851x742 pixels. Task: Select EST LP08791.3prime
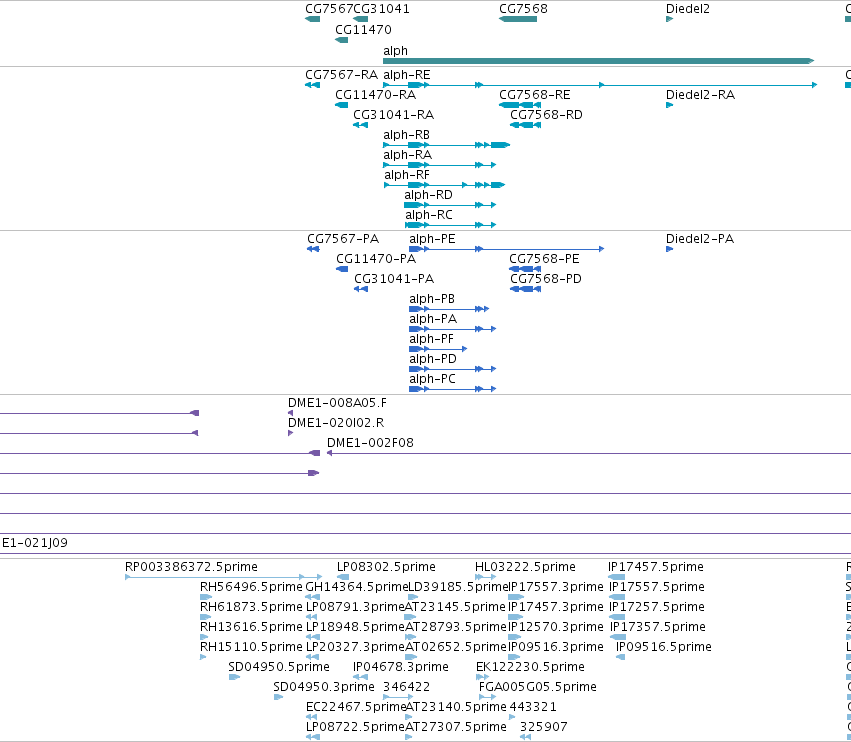click(x=312, y=617)
